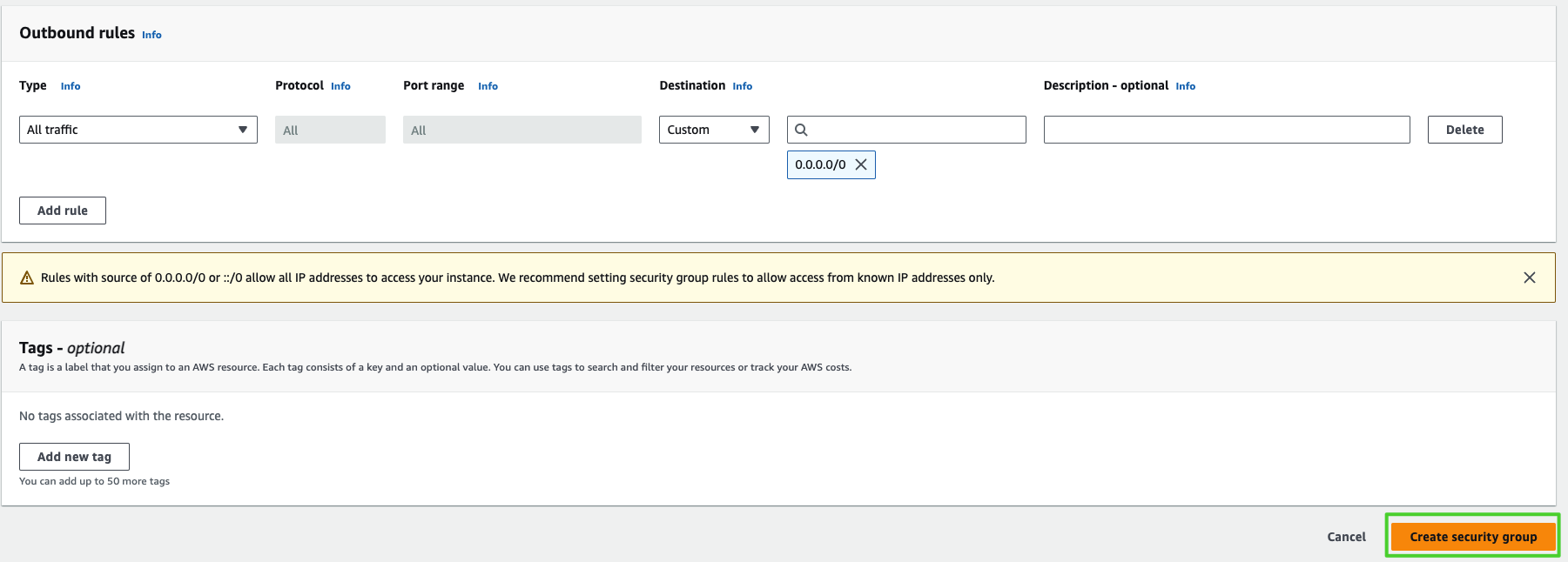Focus the destination search input field
Viewport: 1568px width, 562px height.
[916, 130]
